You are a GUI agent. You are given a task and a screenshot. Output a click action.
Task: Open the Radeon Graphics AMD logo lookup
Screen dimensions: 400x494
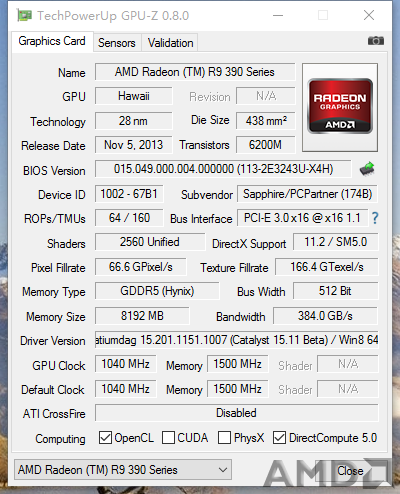click(x=340, y=107)
